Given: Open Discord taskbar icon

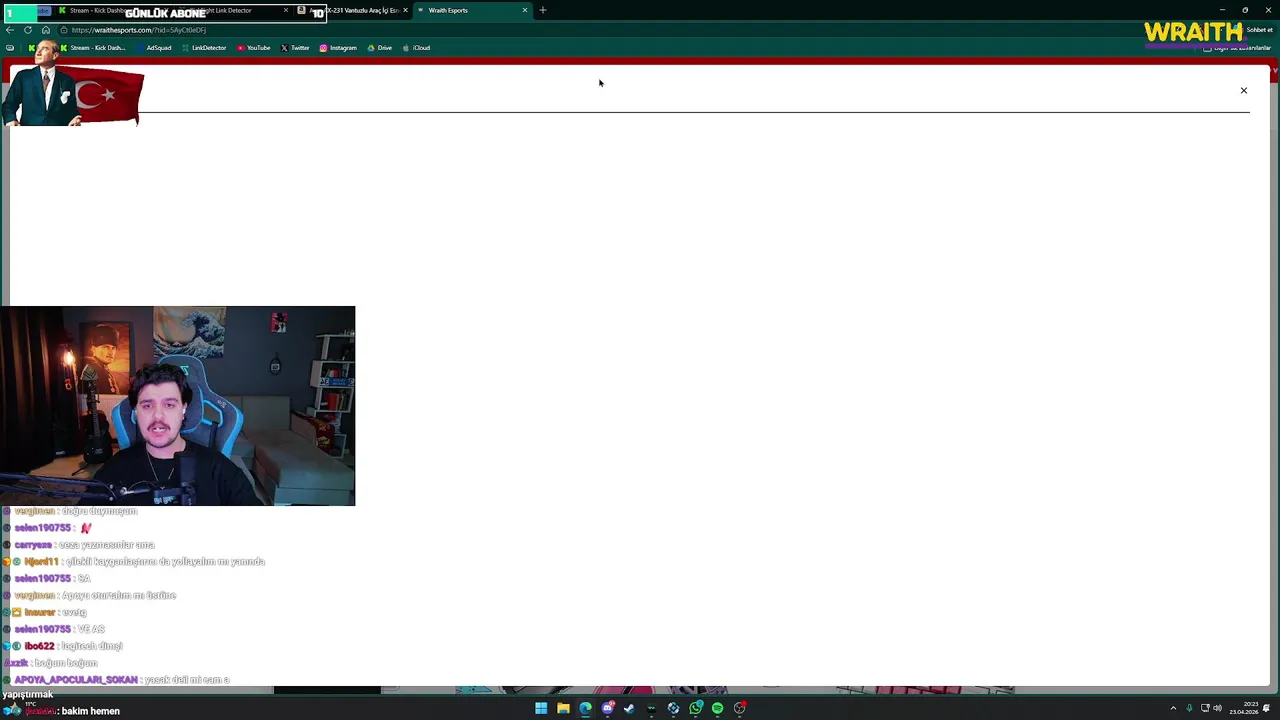Looking at the screenshot, I should coord(607,708).
